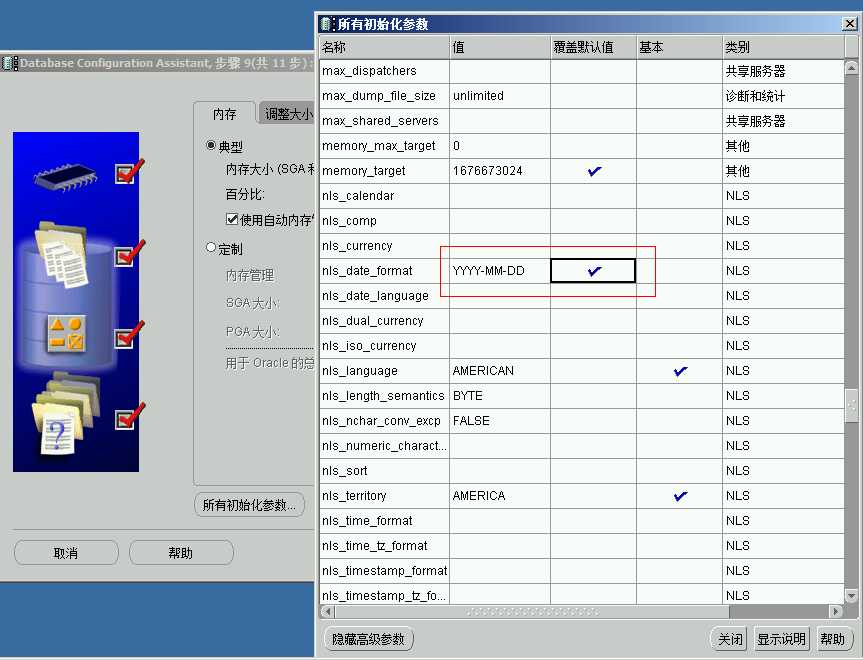Select the nls_date_language row name
The width and height of the screenshot is (863, 660).
click(384, 296)
